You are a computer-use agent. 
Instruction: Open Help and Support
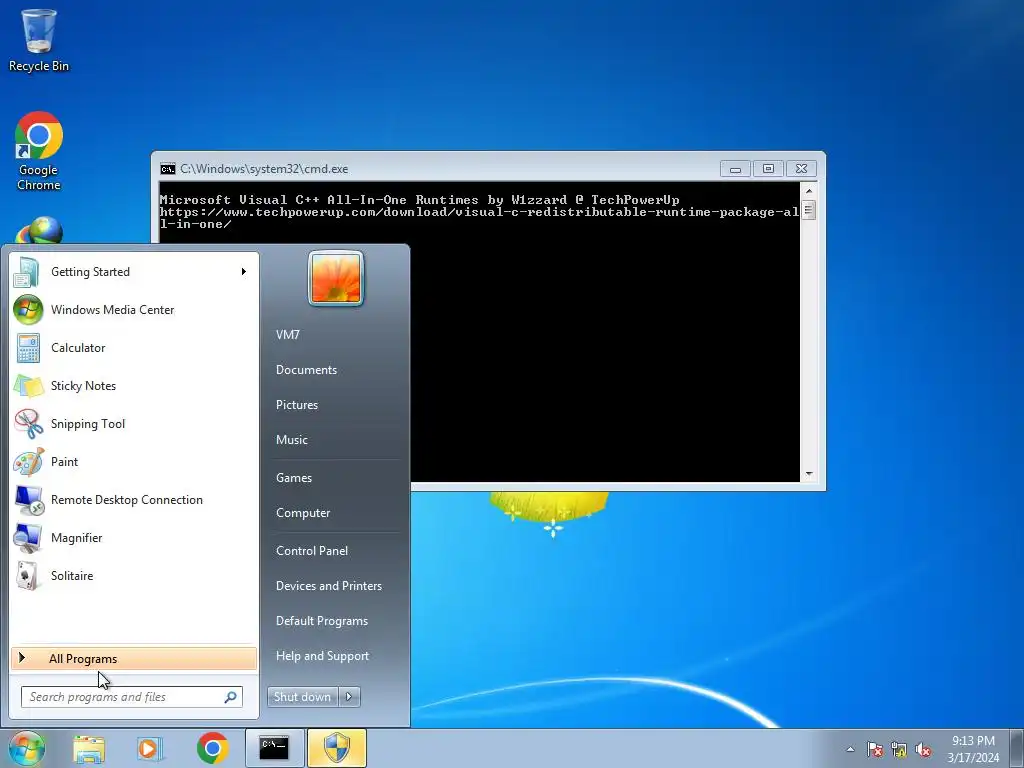[x=323, y=656]
